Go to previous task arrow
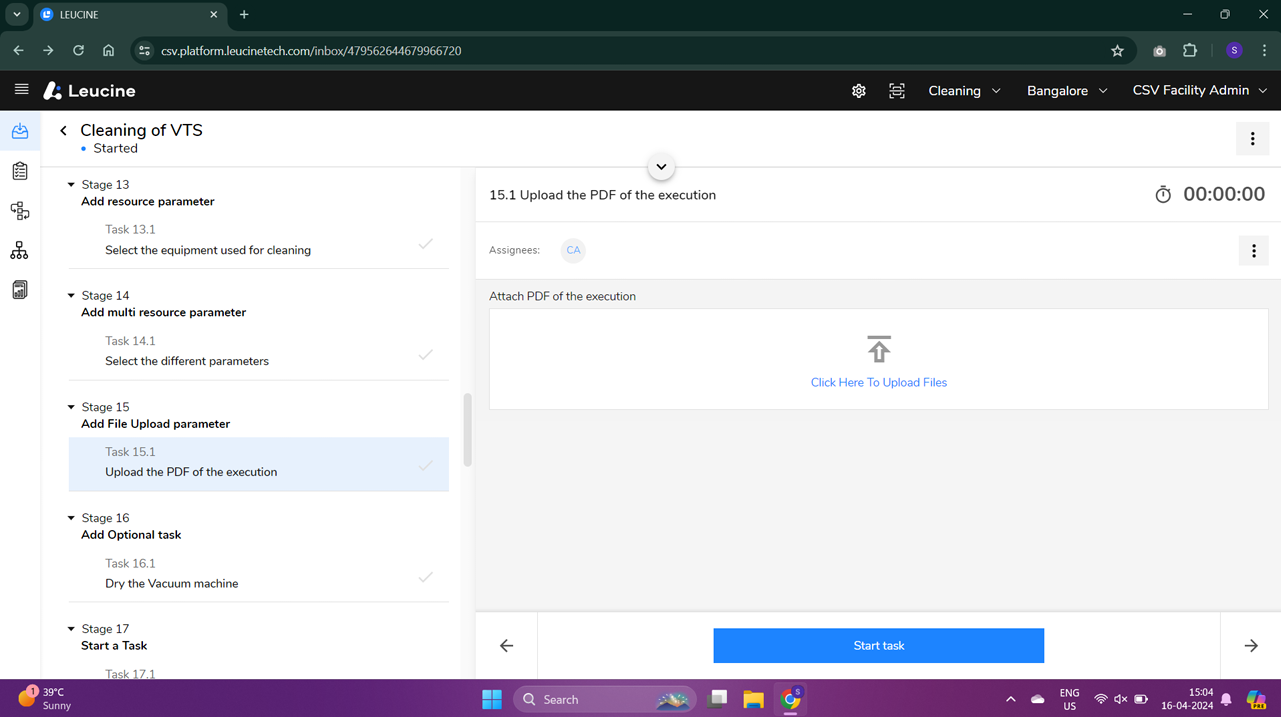Image resolution: width=1281 pixels, height=717 pixels. pyautogui.click(x=507, y=646)
